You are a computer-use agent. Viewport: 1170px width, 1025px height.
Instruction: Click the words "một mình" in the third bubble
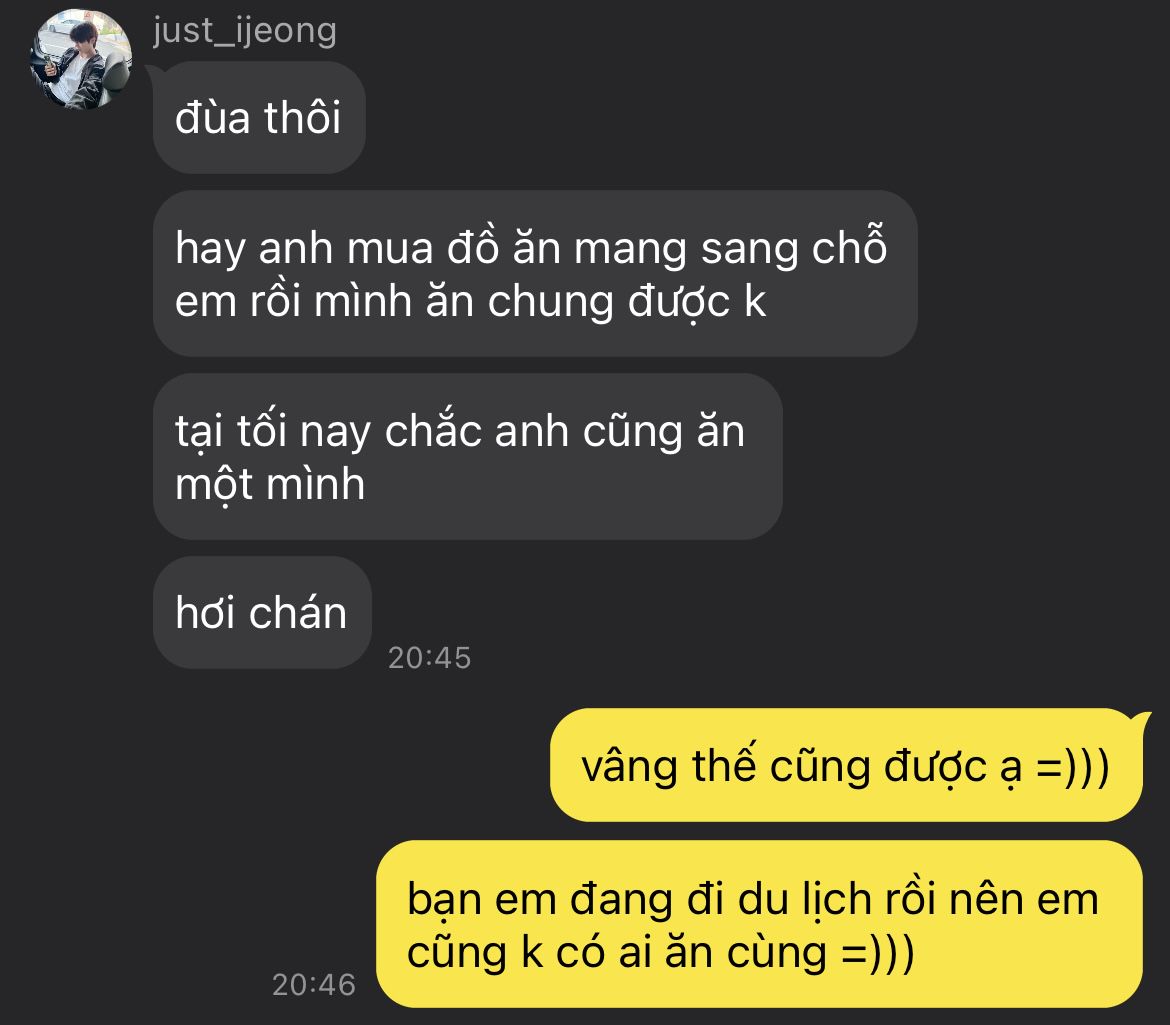point(270,484)
